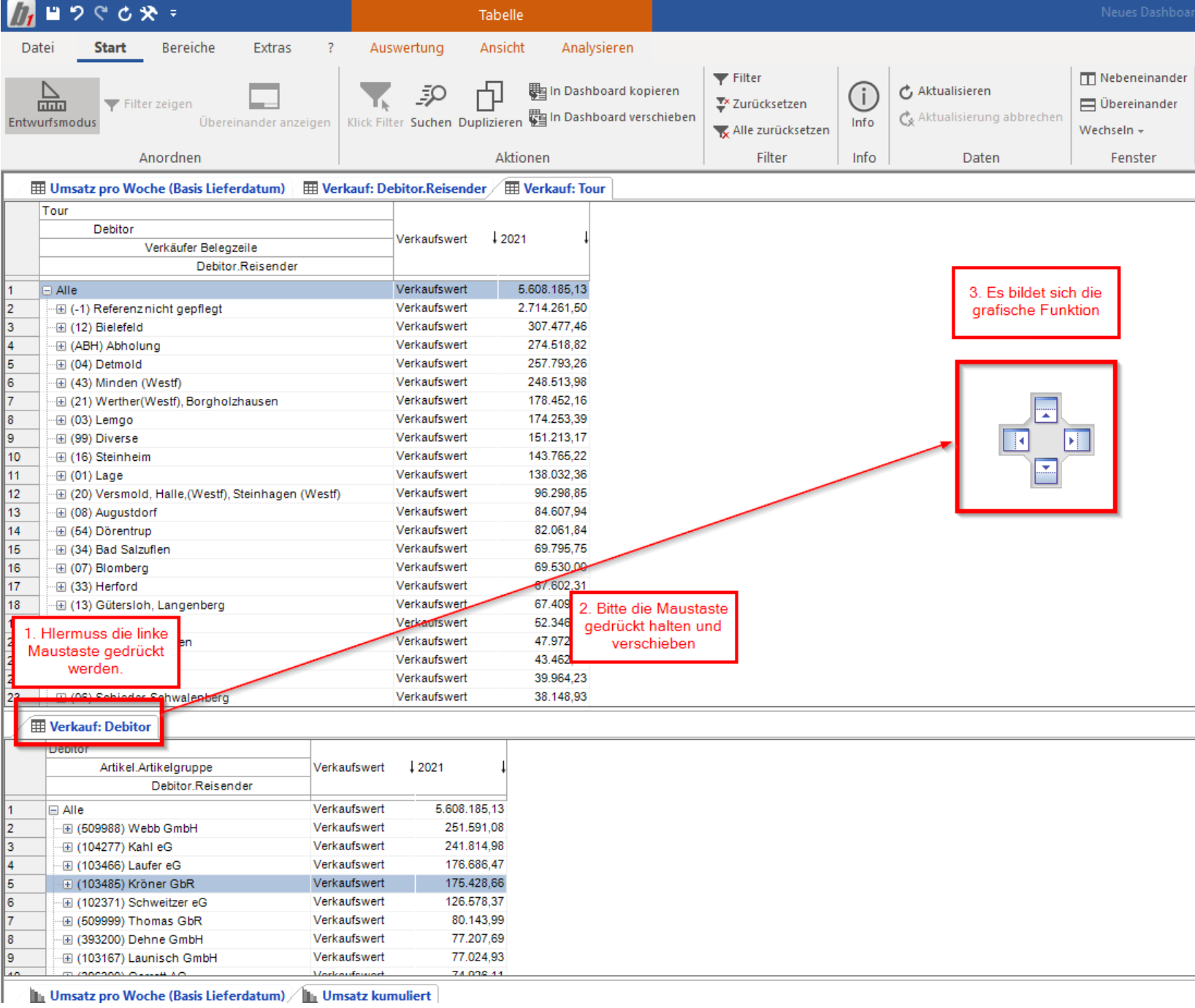This screenshot has width=1195, height=1008.
Task: Open the Datei menu
Action: [37, 47]
